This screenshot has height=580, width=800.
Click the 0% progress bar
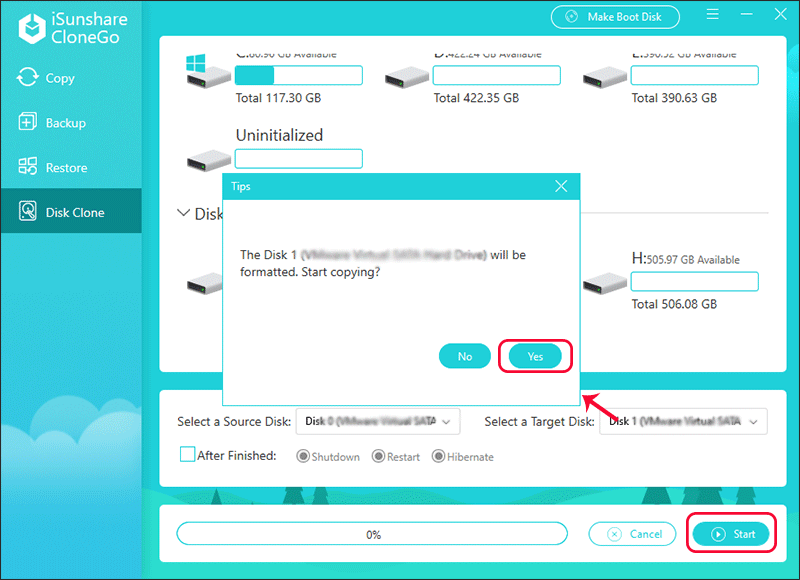pyautogui.click(x=373, y=534)
